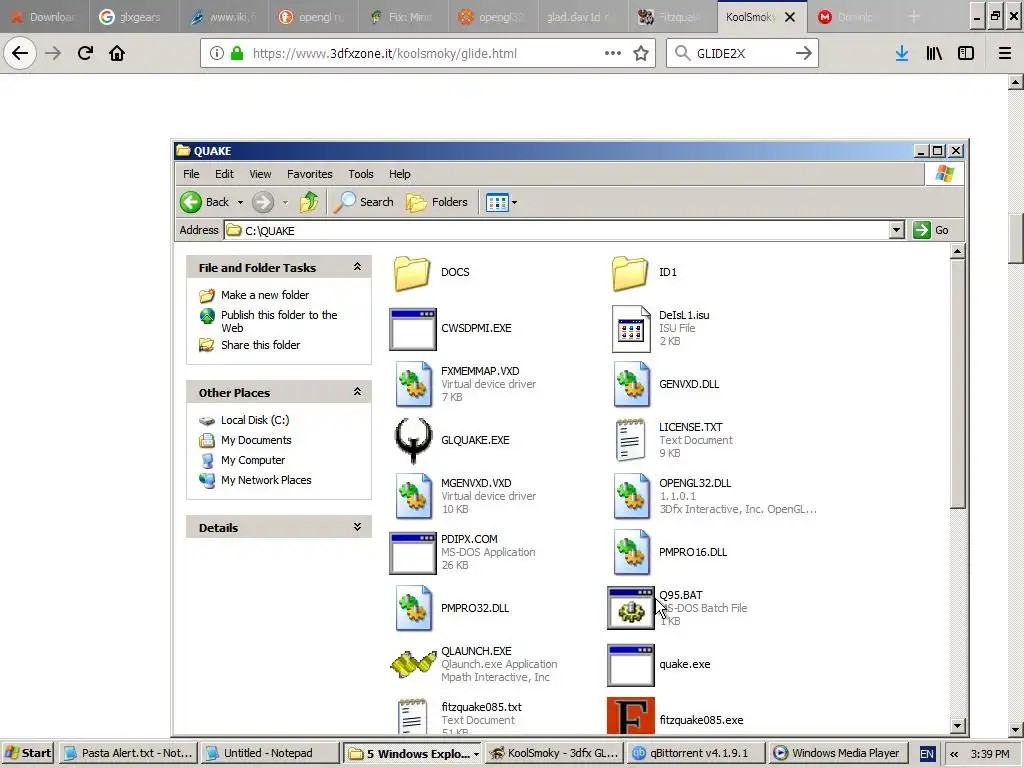Open Local Disk (C:) link
Screen dimensions: 1024x768
tap(255, 420)
